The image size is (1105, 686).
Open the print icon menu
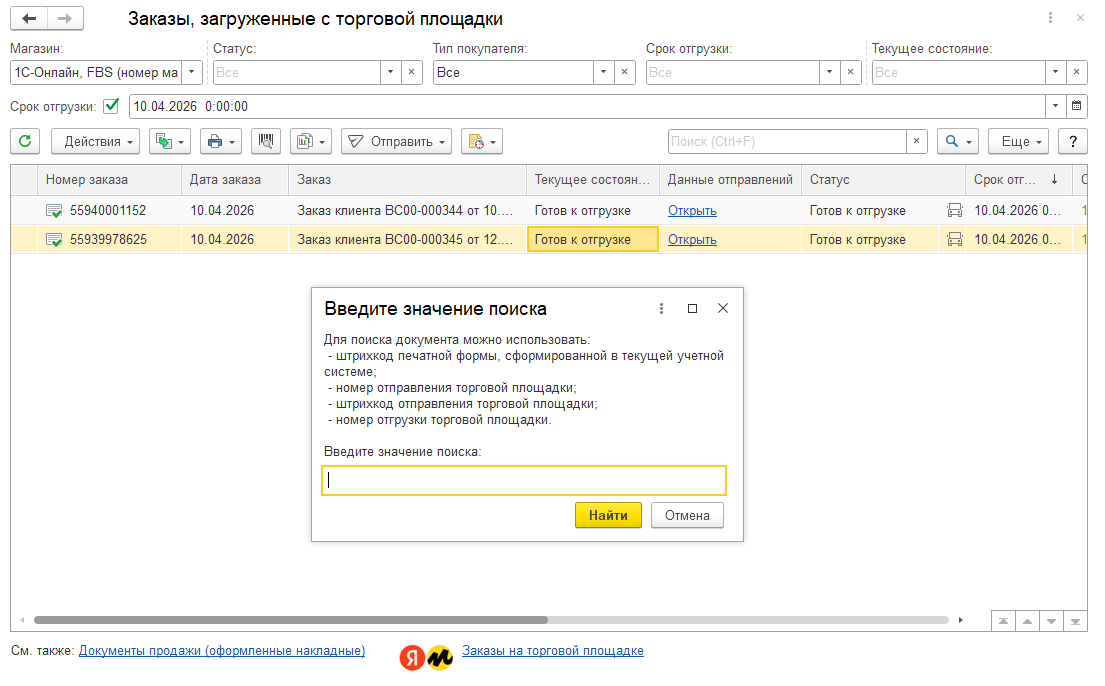(221, 141)
